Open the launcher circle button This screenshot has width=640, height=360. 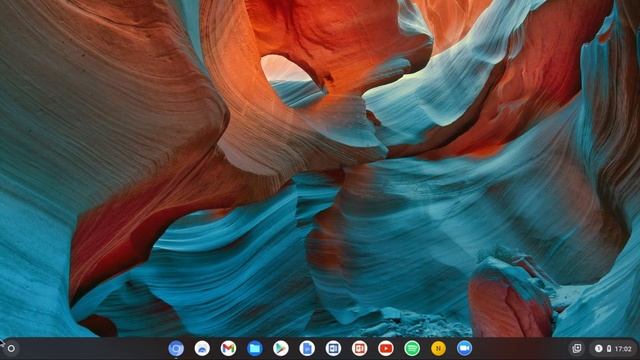[11, 349]
